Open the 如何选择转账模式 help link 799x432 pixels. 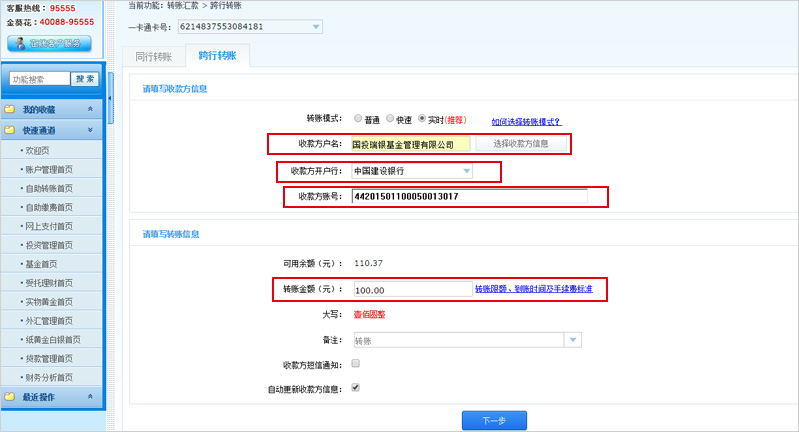(526, 122)
